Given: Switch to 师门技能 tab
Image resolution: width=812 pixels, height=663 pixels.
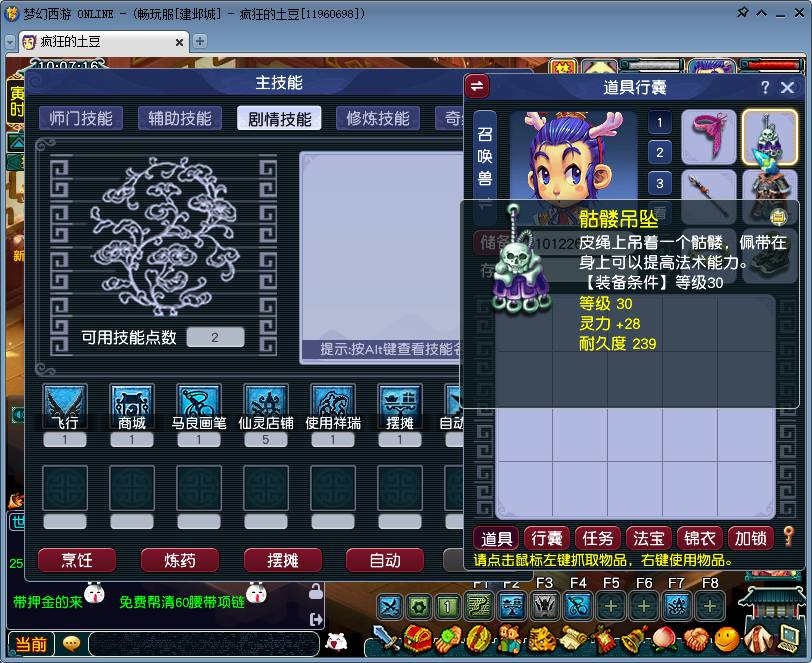Looking at the screenshot, I should 81,118.
